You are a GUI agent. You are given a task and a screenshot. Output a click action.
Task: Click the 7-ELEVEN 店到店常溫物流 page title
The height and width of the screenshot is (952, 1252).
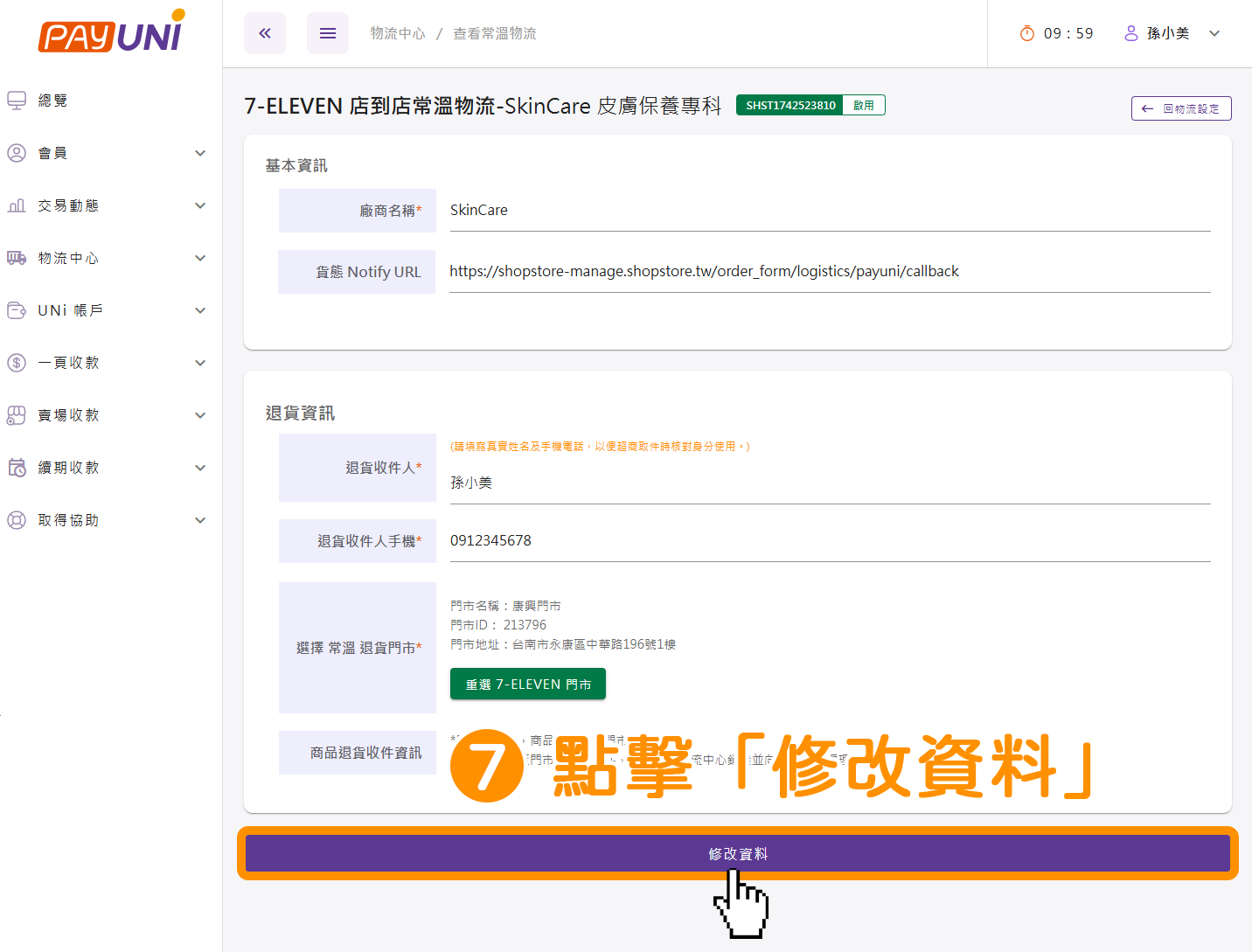tap(483, 106)
